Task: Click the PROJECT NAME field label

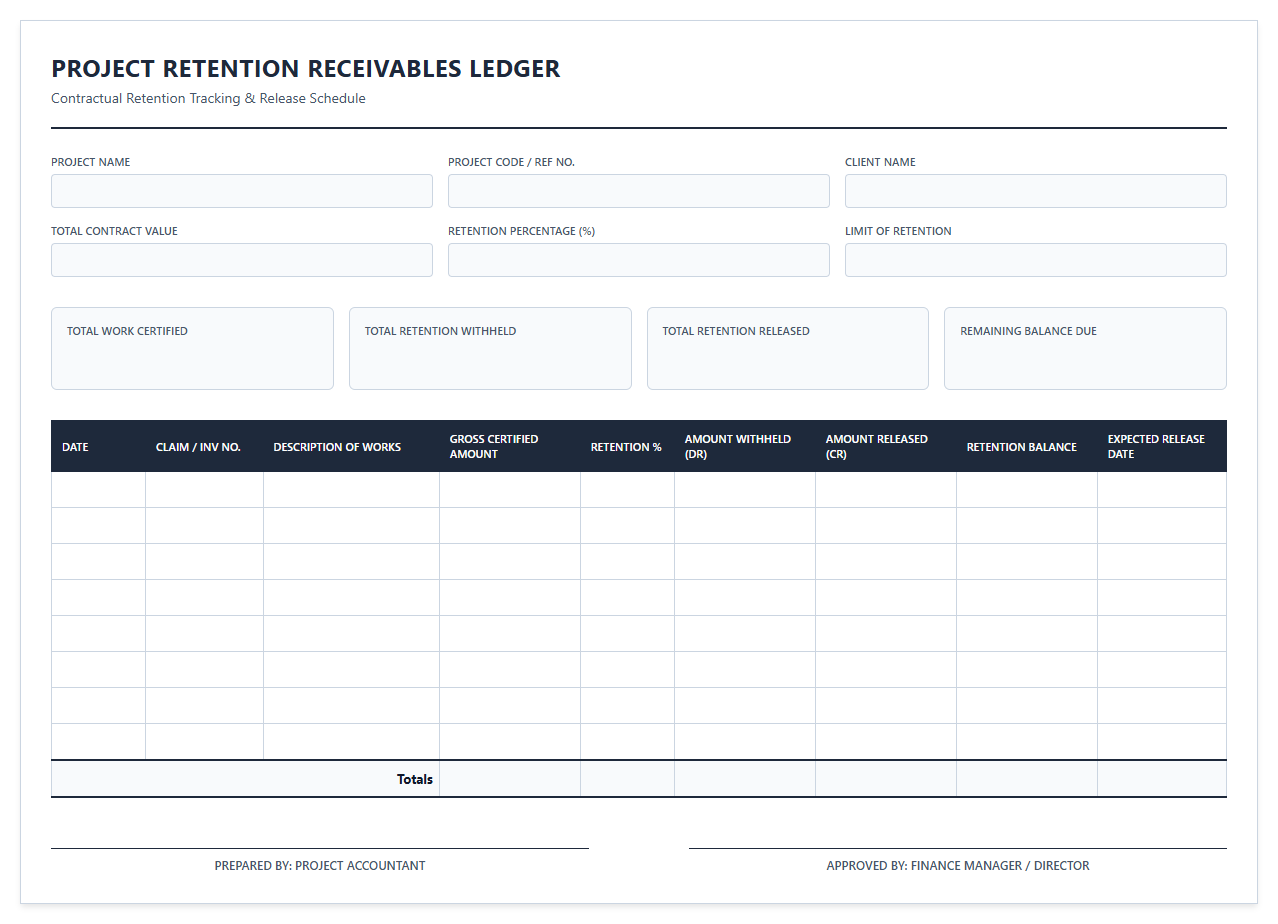Action: pyautogui.click(x=91, y=162)
